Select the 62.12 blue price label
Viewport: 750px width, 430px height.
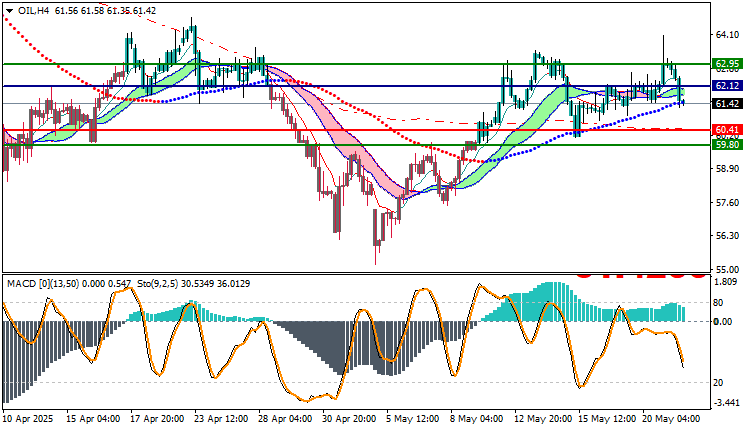pos(728,86)
